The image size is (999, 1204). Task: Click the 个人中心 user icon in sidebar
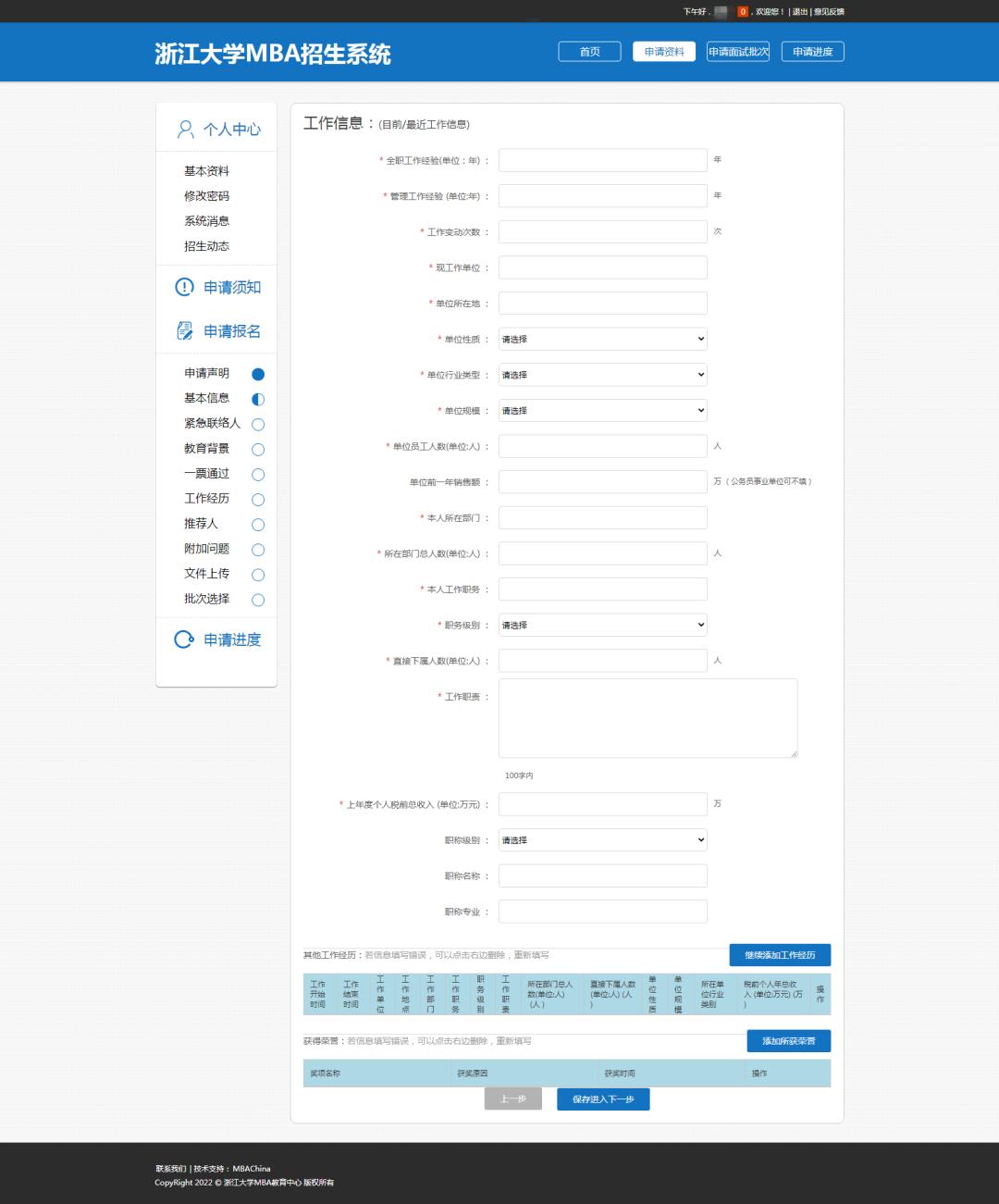pyautogui.click(x=183, y=129)
